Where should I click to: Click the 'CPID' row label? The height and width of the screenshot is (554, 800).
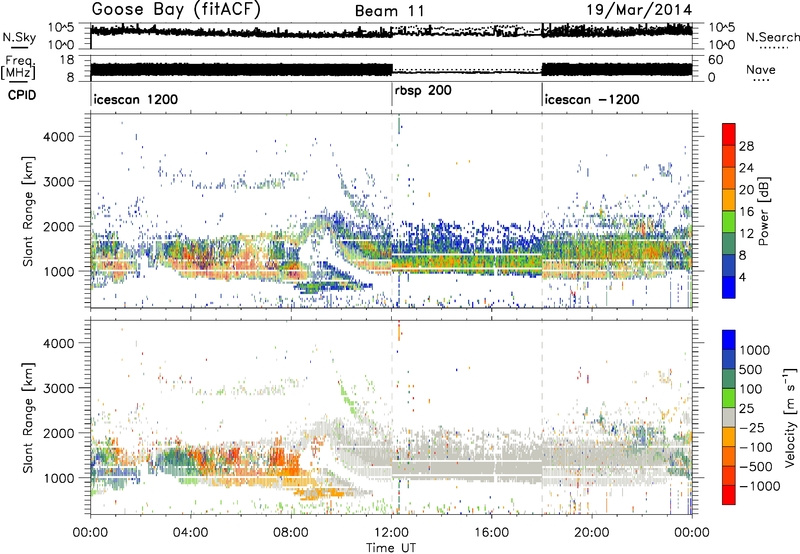pos(22,95)
